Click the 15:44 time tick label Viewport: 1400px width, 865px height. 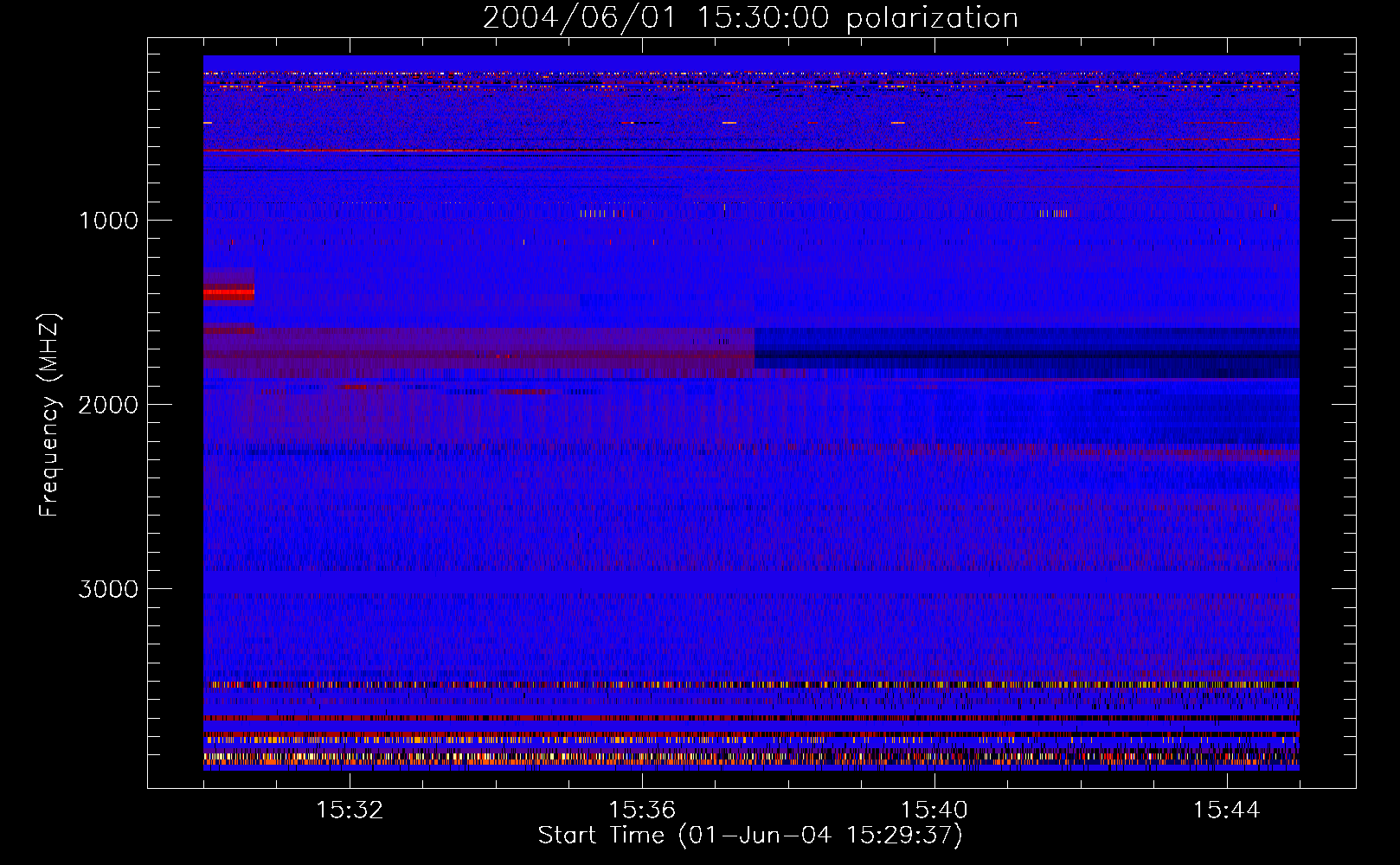pyautogui.click(x=1226, y=811)
